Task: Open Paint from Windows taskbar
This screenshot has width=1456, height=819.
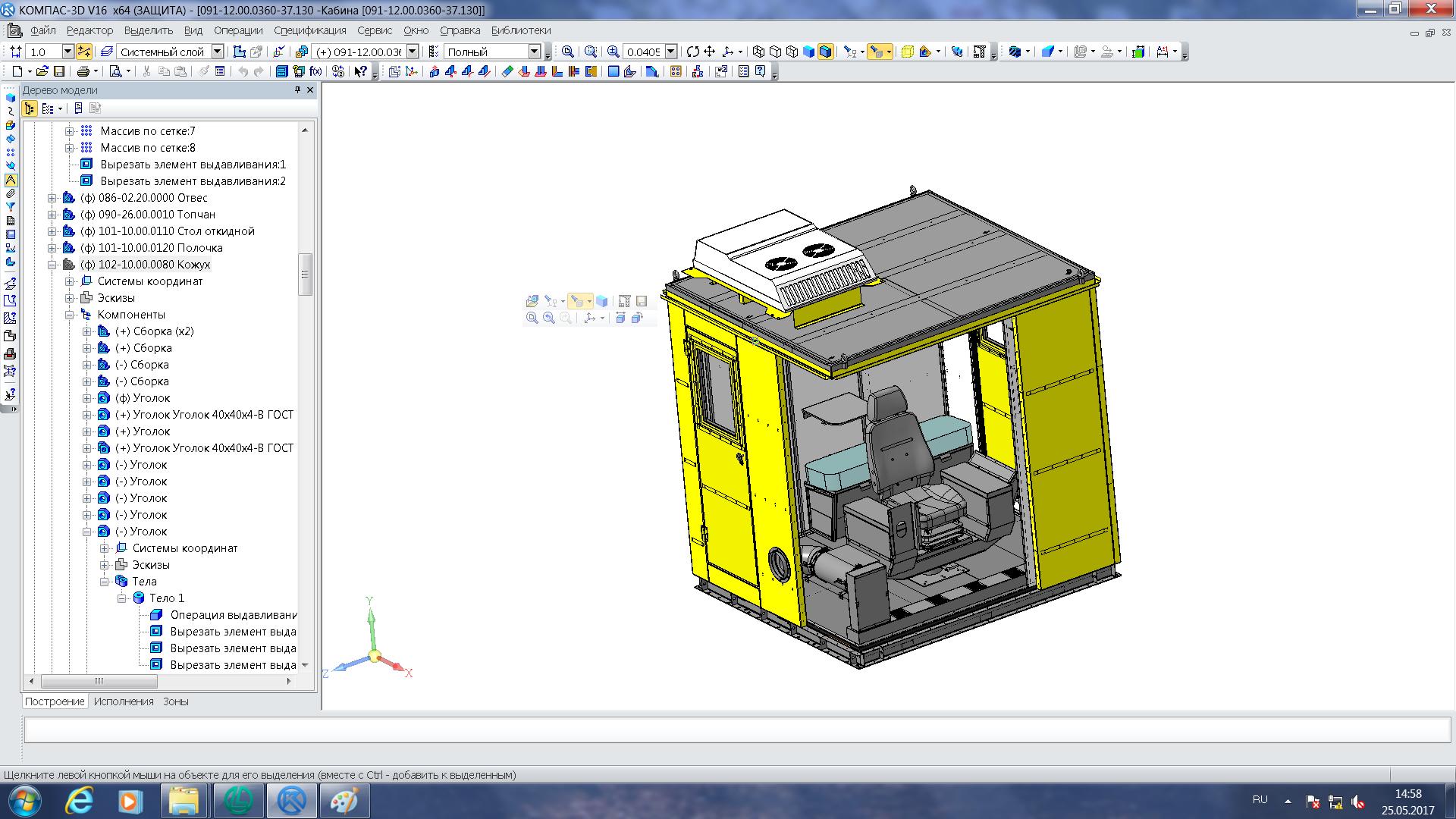Action: pos(344,801)
